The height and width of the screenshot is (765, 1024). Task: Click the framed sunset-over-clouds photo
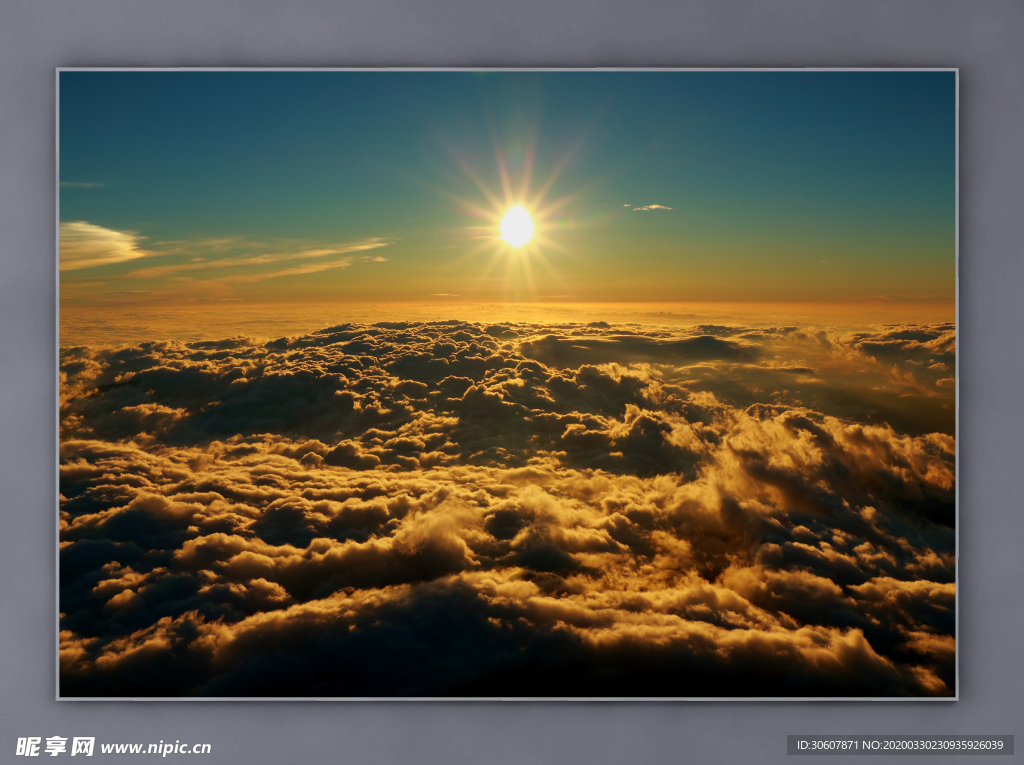507,384
